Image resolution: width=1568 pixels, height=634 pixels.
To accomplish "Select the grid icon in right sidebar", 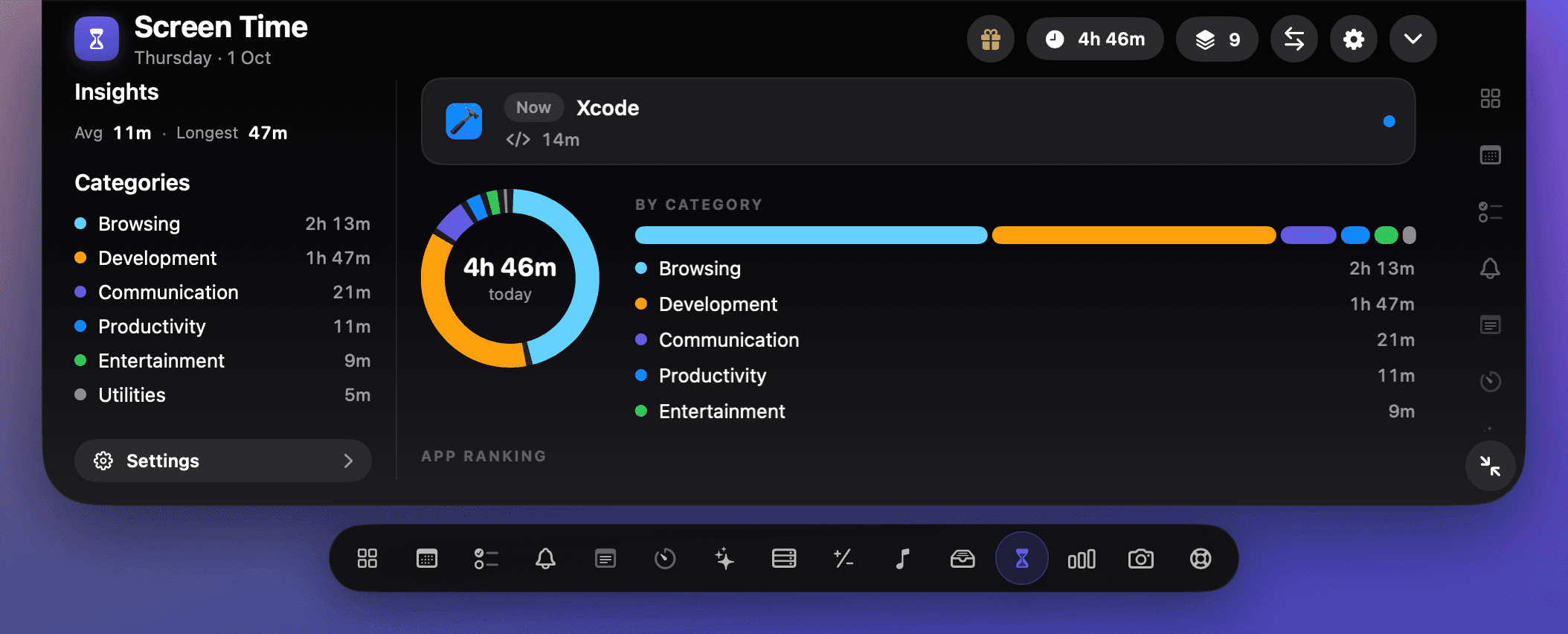I will click(x=1490, y=98).
